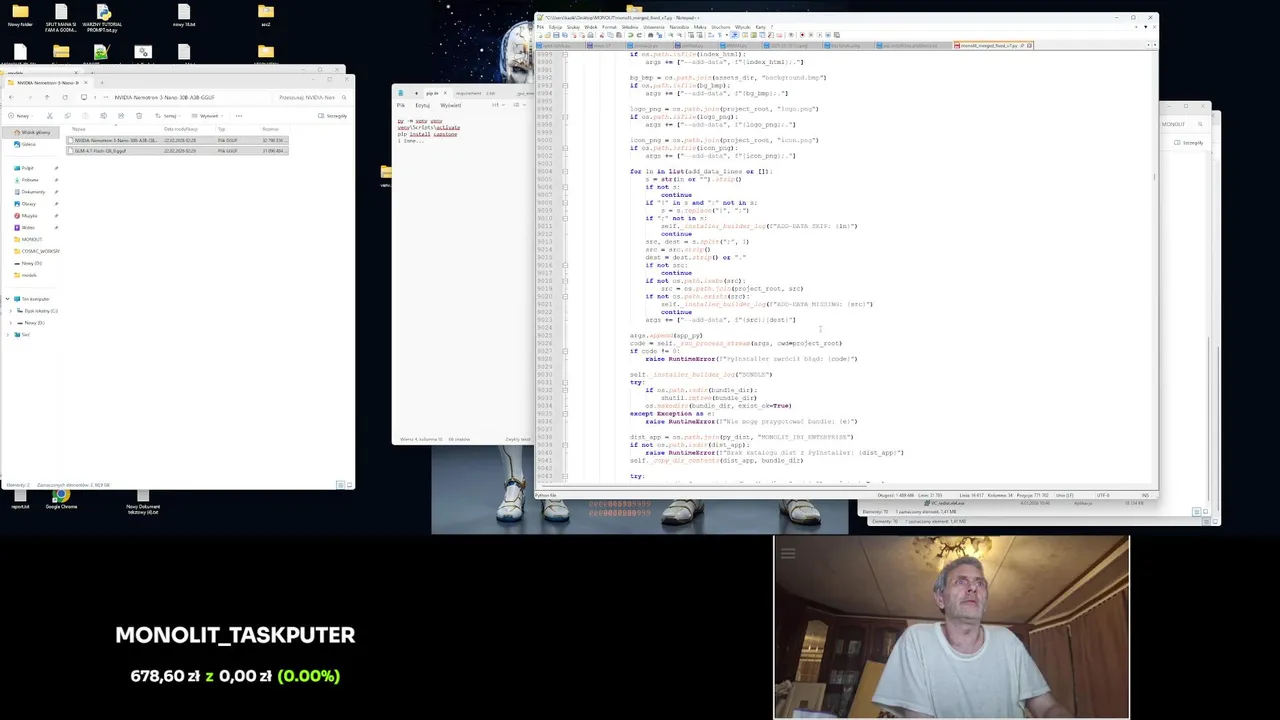The width and height of the screenshot is (1280, 720).
Task: Sort by Data modyfikacji column header
Action: 181,129
